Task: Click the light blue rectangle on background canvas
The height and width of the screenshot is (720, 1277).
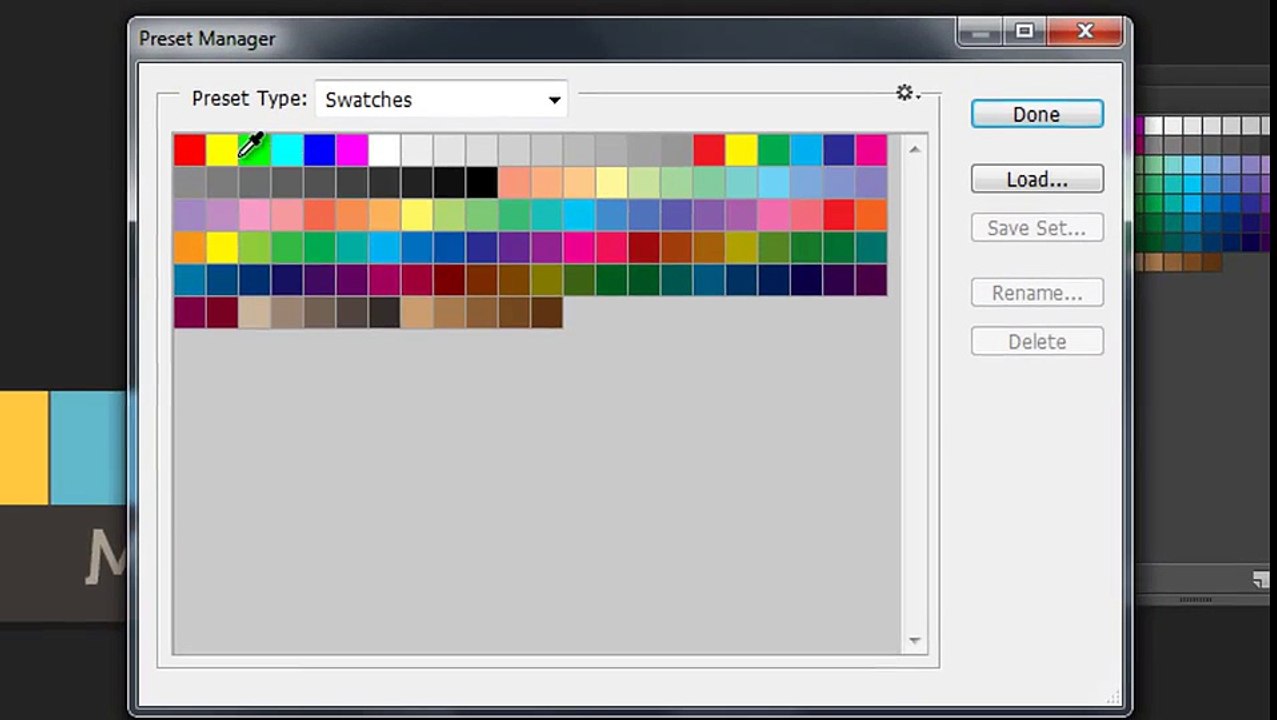Action: coord(89,447)
